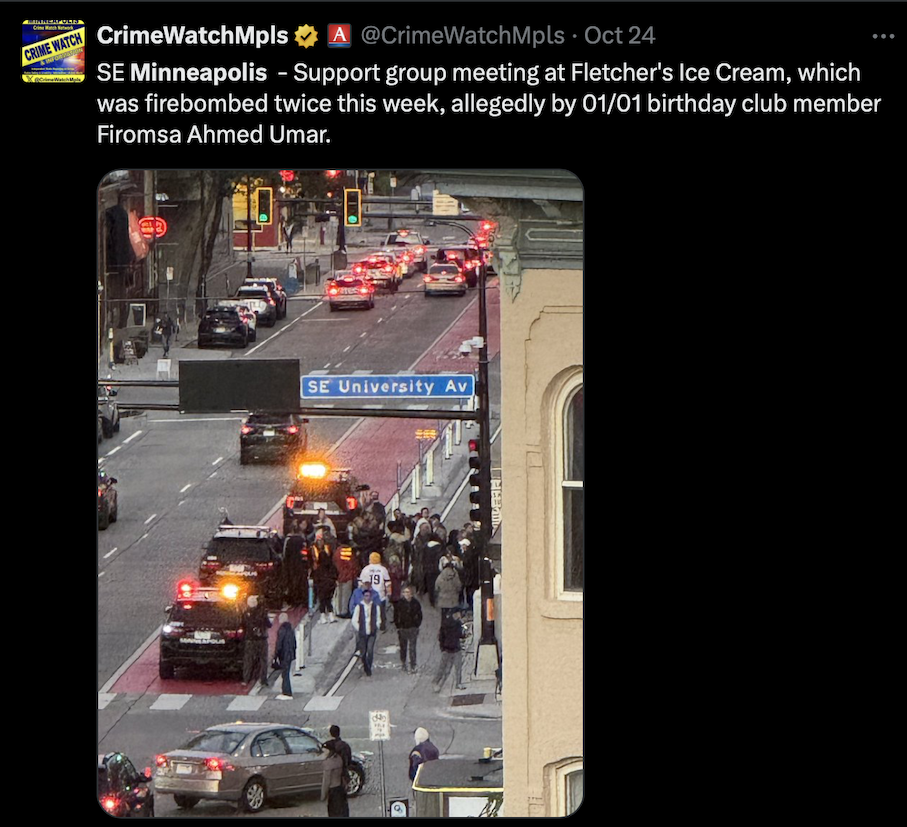
Task: Open the CrimeWatchMpls profile avatar
Action: tap(53, 51)
